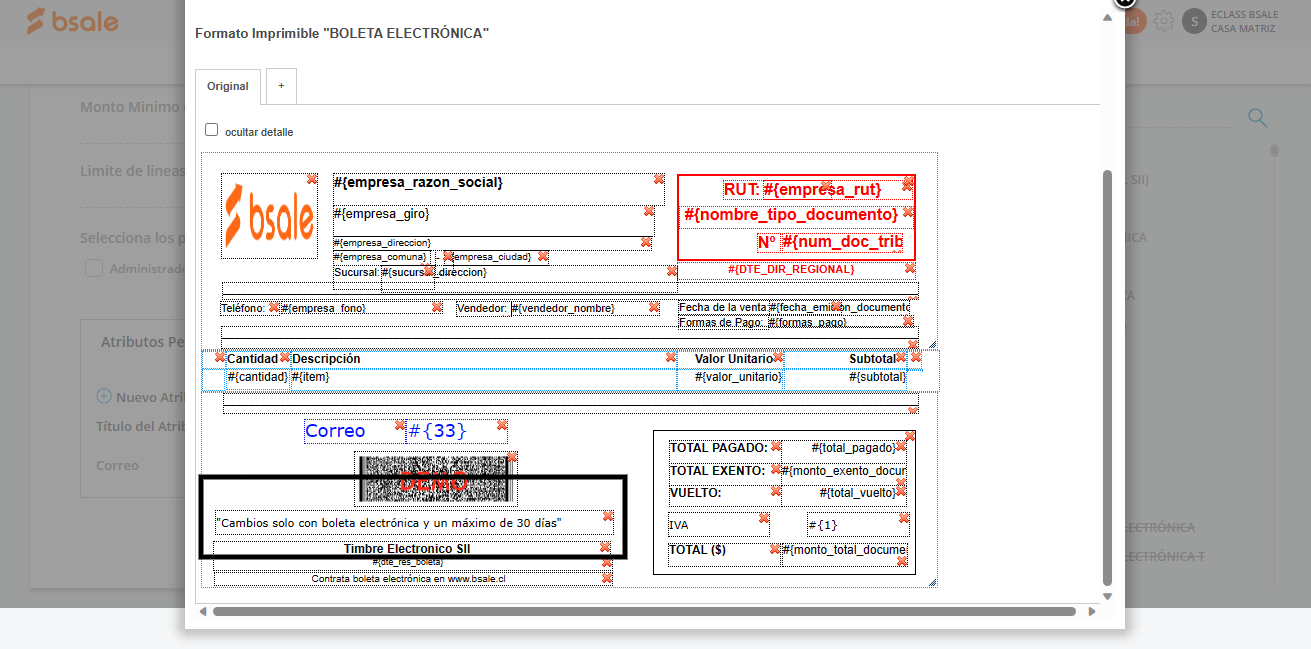1311x649 pixels.
Task: Remove the TOTAL ($) label
Action: click(775, 549)
